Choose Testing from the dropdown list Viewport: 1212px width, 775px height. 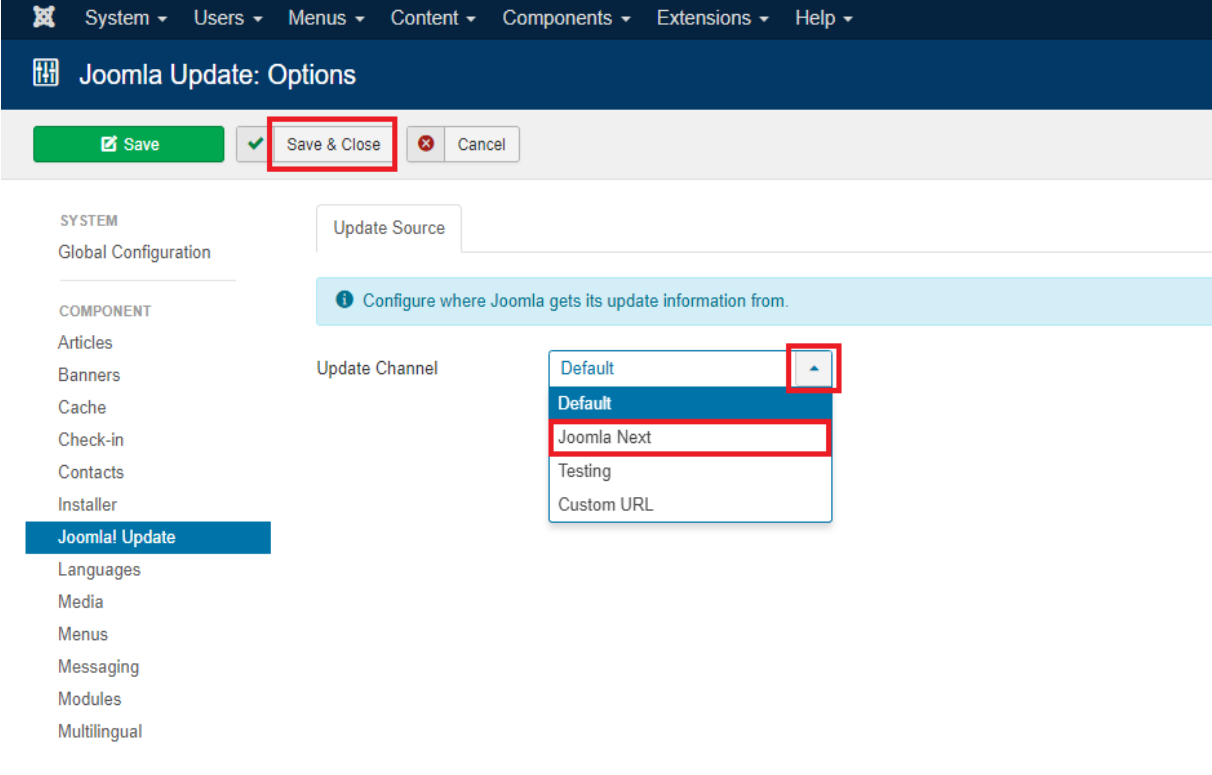tap(690, 471)
